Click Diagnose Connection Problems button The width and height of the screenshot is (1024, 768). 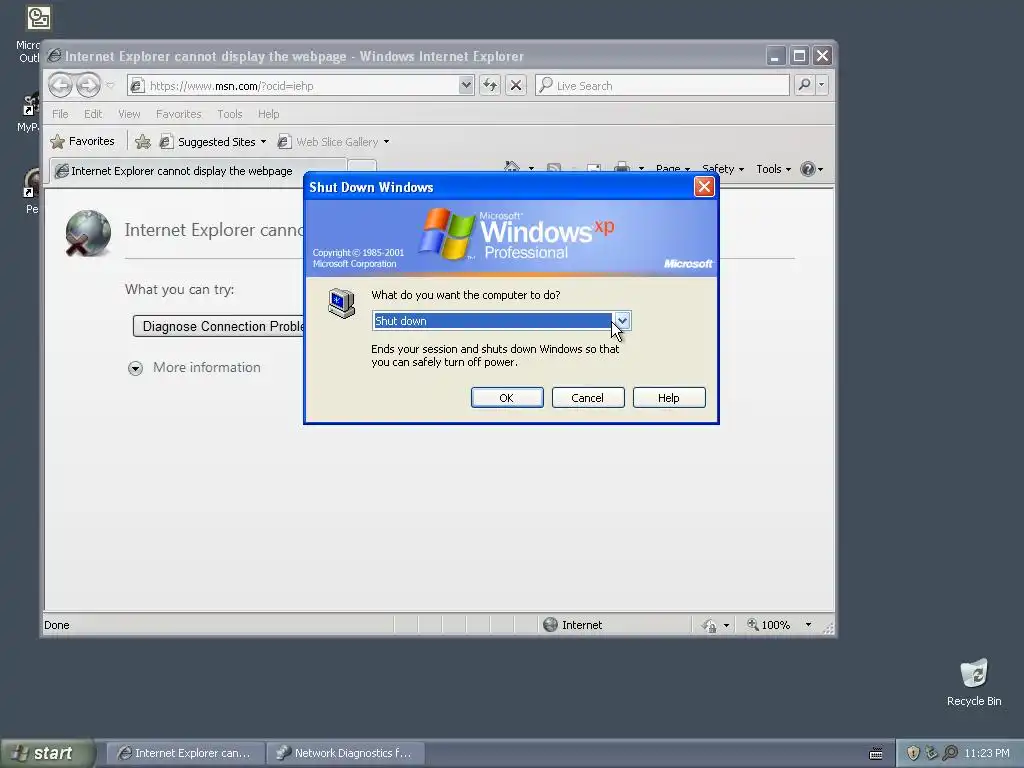[x=219, y=327]
